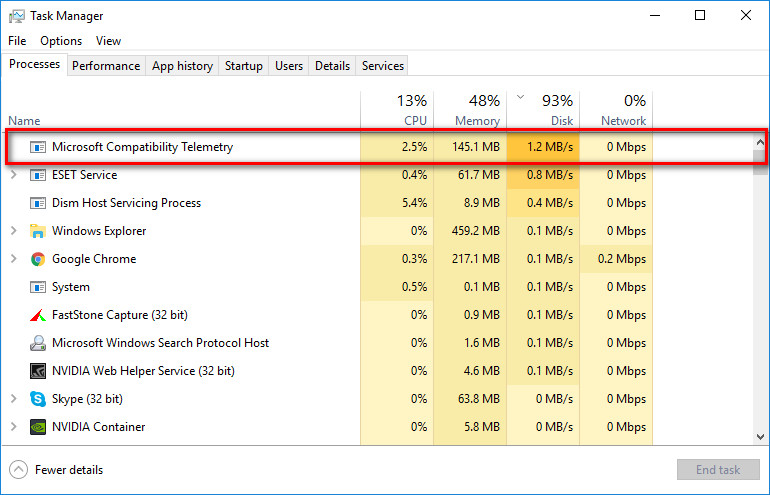
Task: Click the Fewer details link text
Action: (x=69, y=470)
